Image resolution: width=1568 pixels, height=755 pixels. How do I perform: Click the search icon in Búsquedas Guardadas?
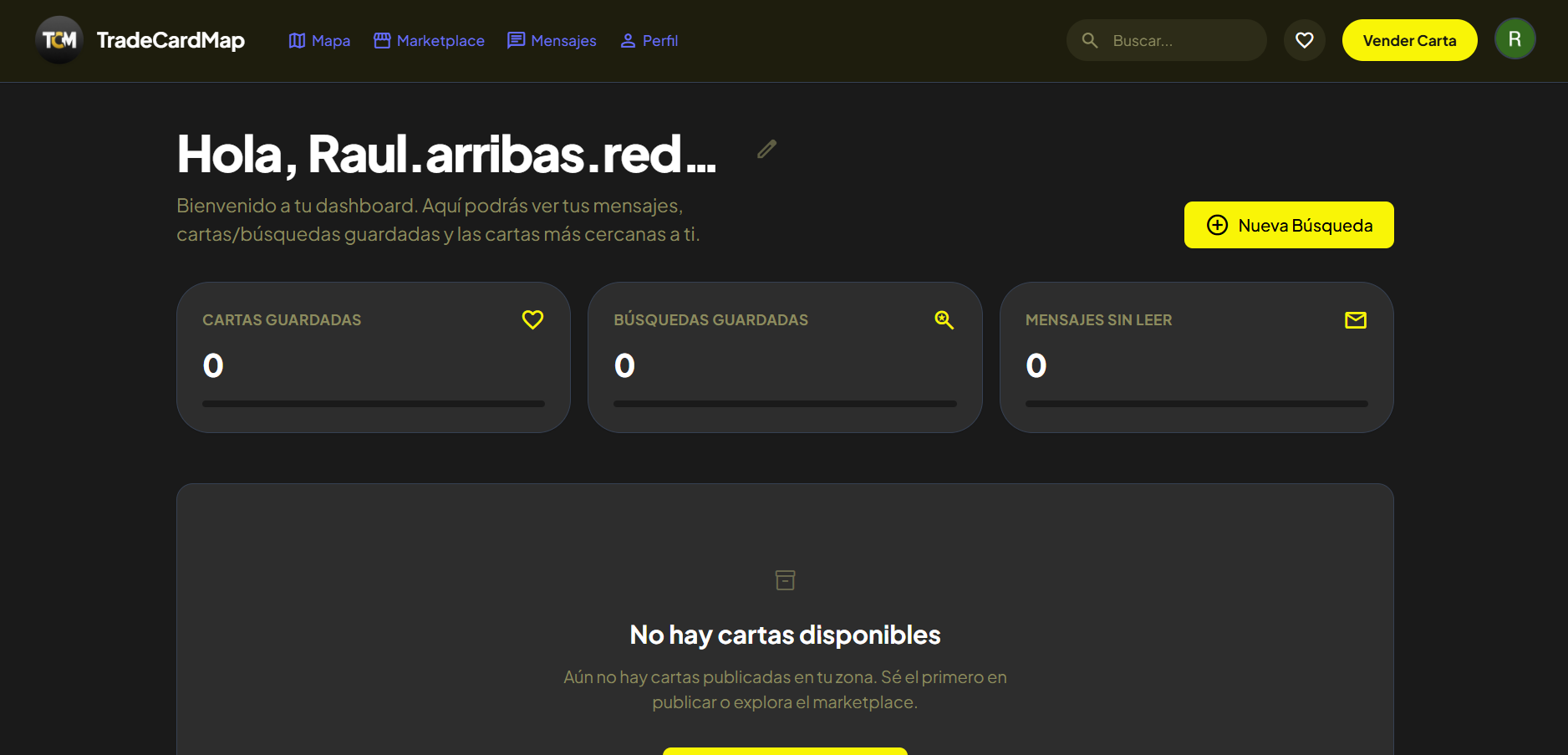[x=944, y=319]
